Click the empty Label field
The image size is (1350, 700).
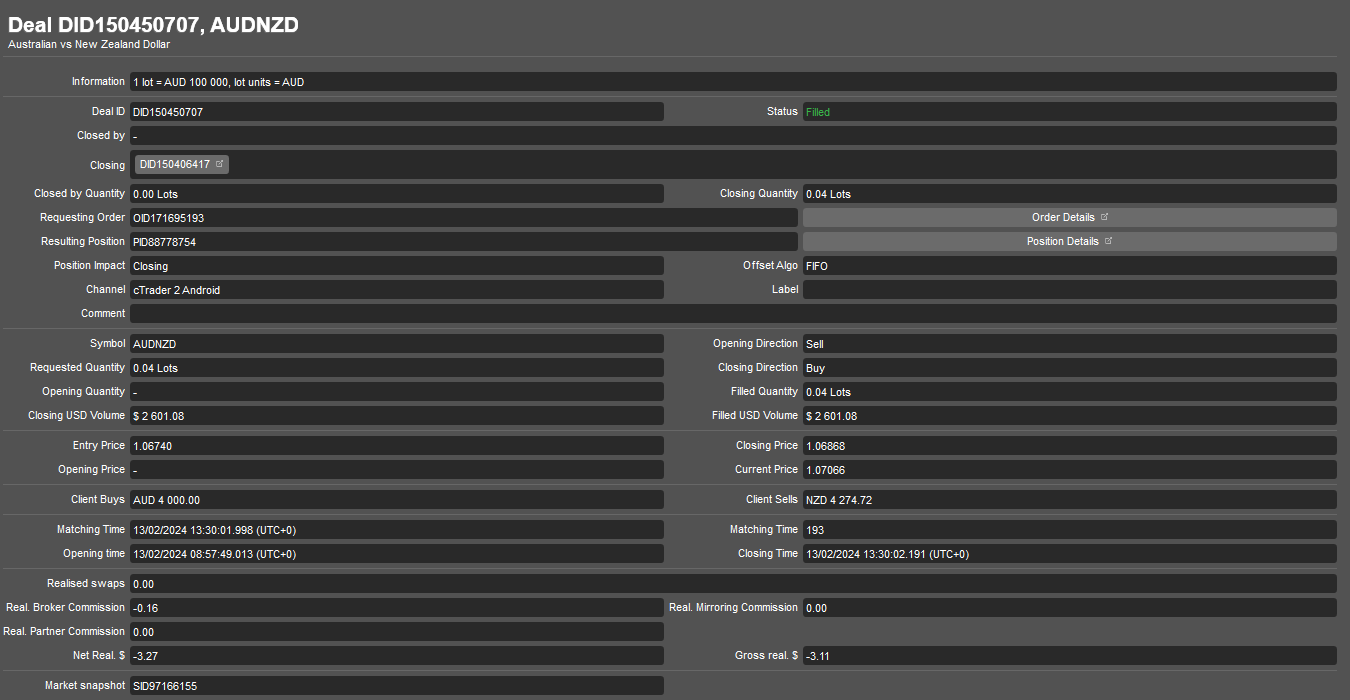(x=1068, y=290)
